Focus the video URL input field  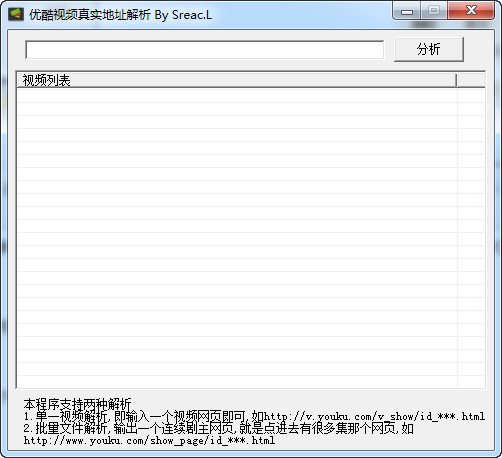[x=204, y=50]
